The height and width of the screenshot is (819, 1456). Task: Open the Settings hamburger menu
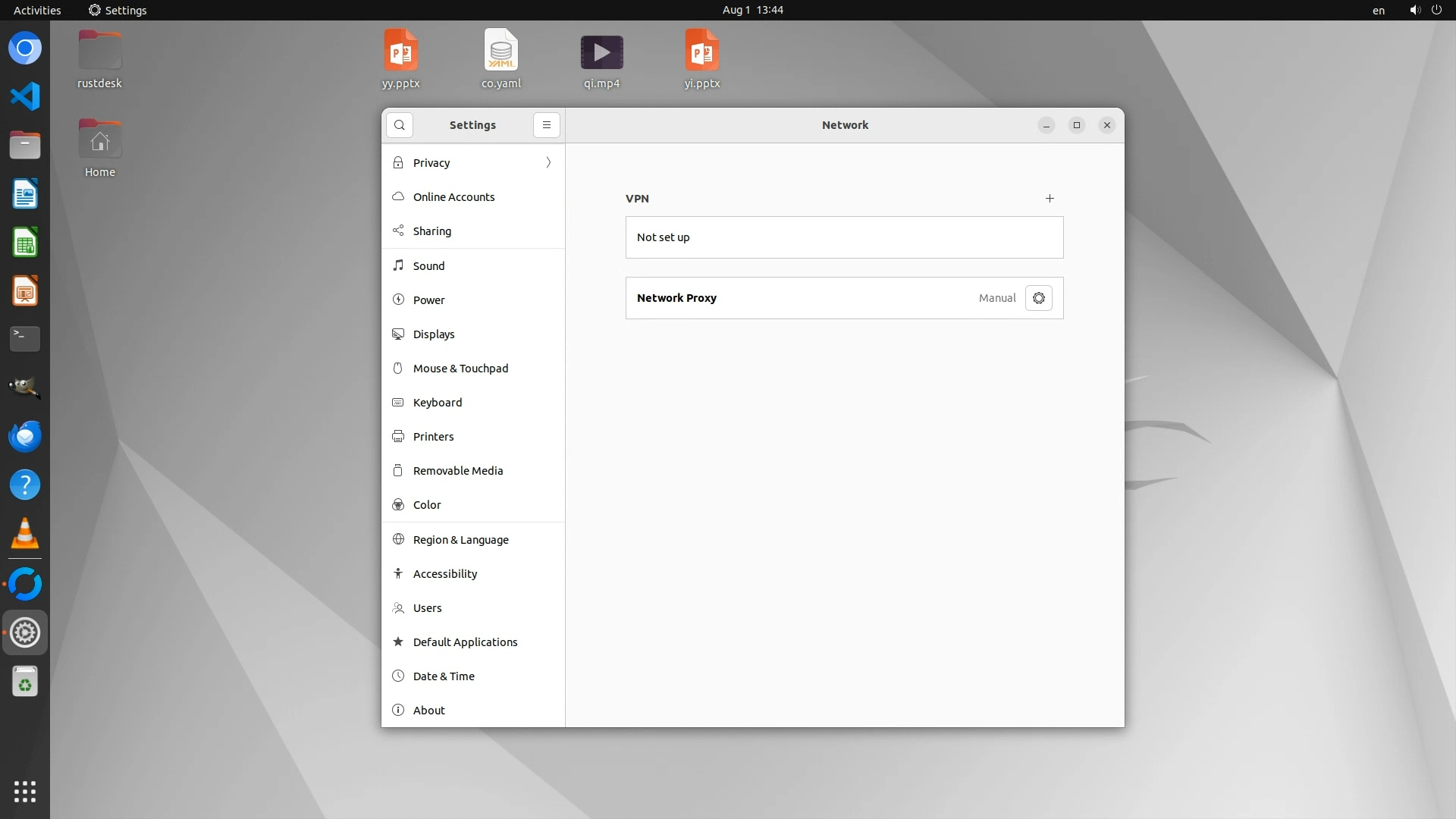pyautogui.click(x=546, y=125)
